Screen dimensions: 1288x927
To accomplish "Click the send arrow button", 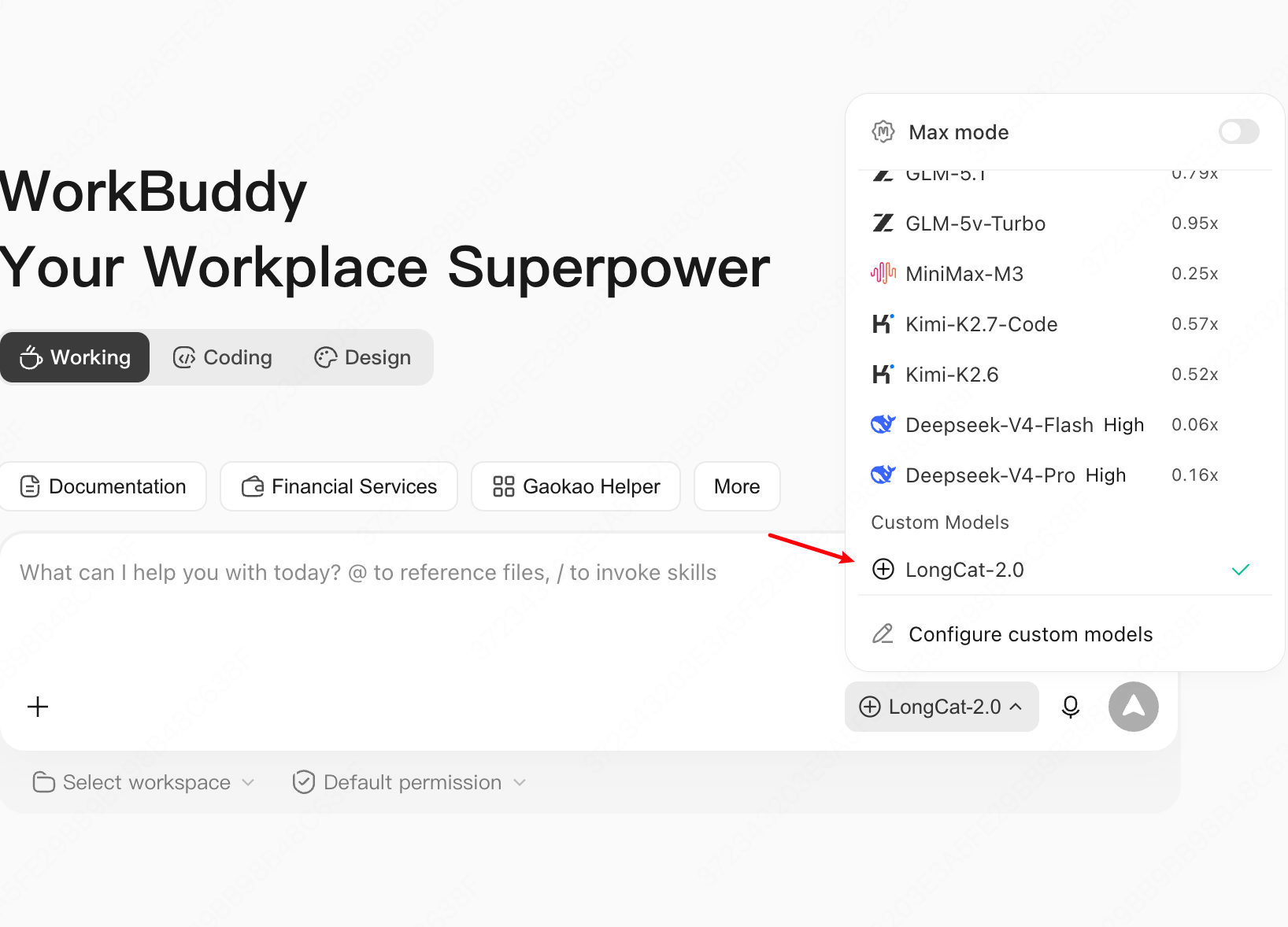I will tap(1134, 707).
